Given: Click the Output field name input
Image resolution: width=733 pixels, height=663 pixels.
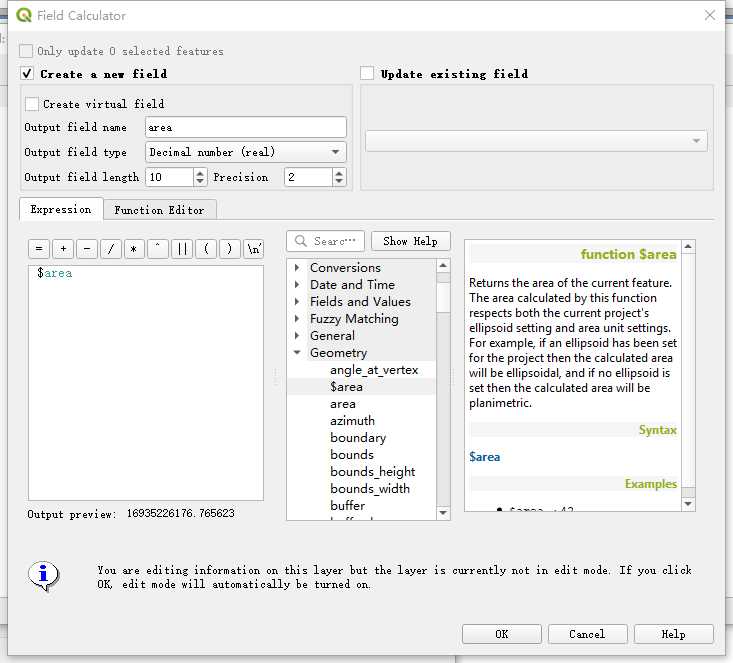Looking at the screenshot, I should 246,127.
